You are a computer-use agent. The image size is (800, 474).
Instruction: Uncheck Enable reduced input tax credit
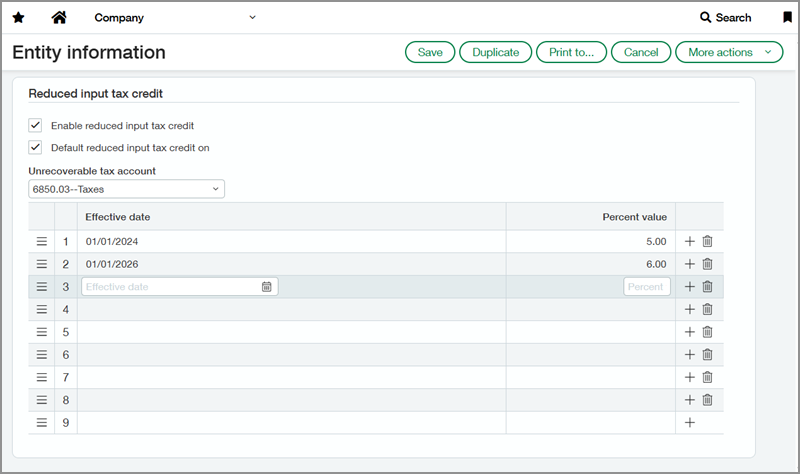(x=36, y=126)
